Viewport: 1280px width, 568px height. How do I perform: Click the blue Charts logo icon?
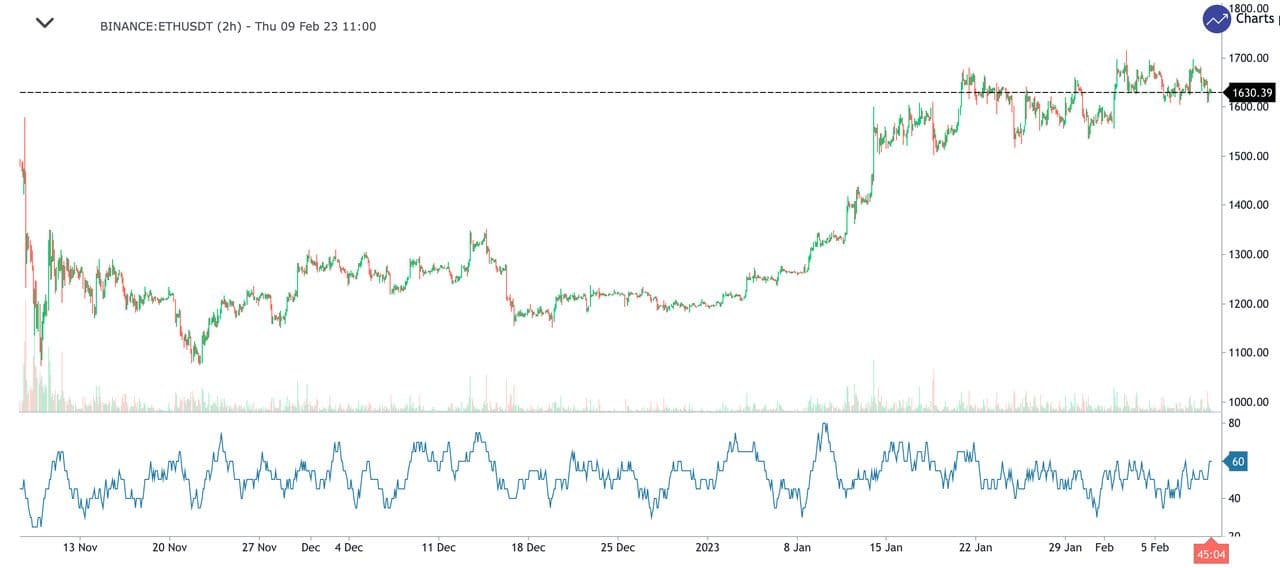[x=1217, y=19]
